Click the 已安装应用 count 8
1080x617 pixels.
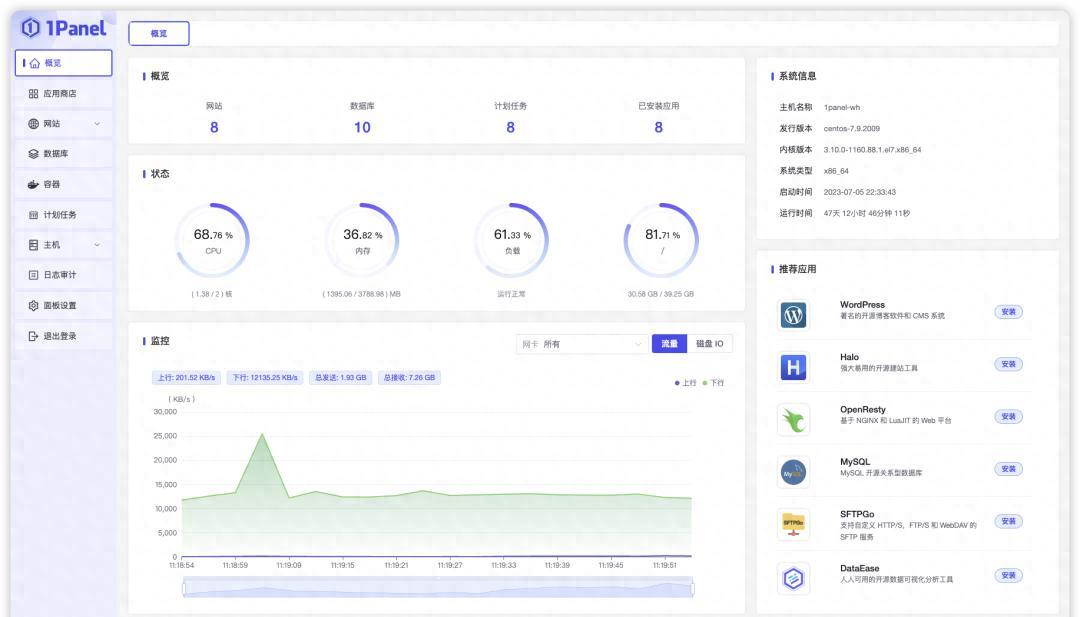(x=658, y=127)
